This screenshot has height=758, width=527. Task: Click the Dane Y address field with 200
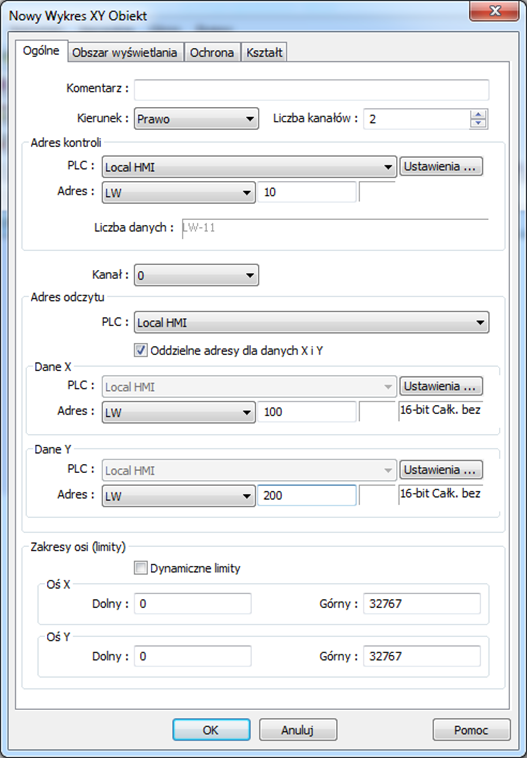tap(307, 496)
